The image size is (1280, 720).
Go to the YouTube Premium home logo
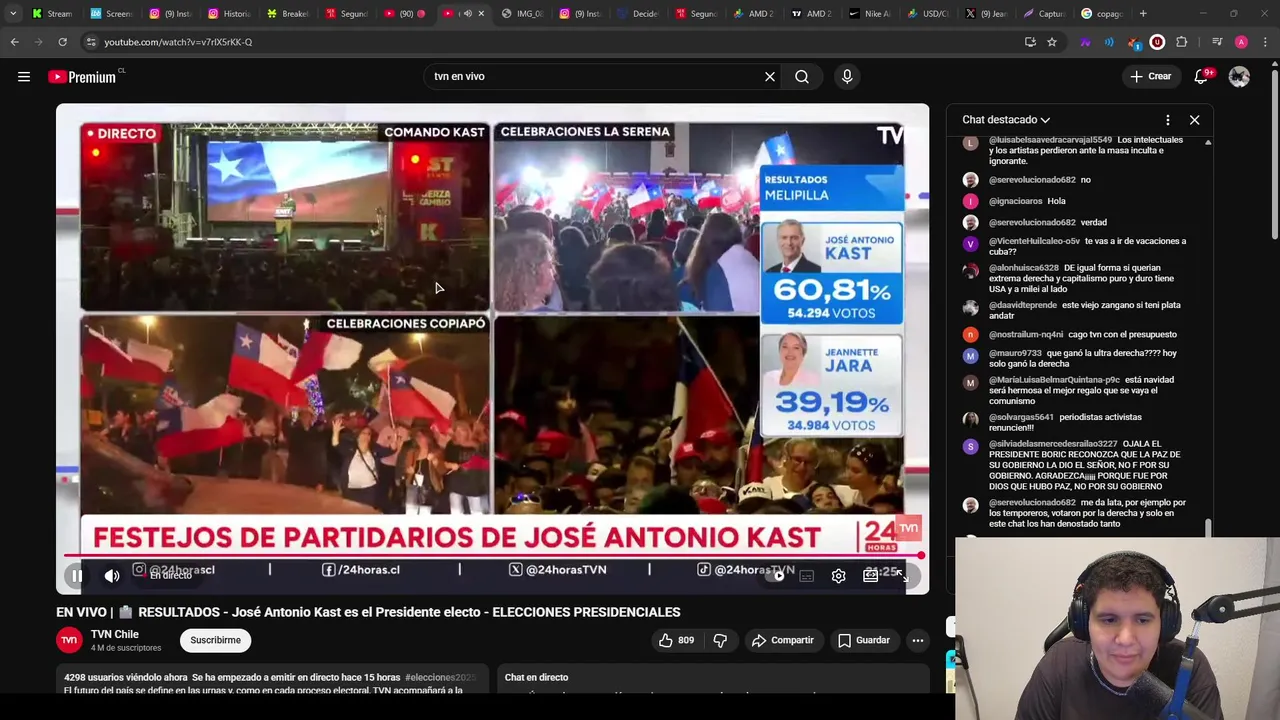84,77
